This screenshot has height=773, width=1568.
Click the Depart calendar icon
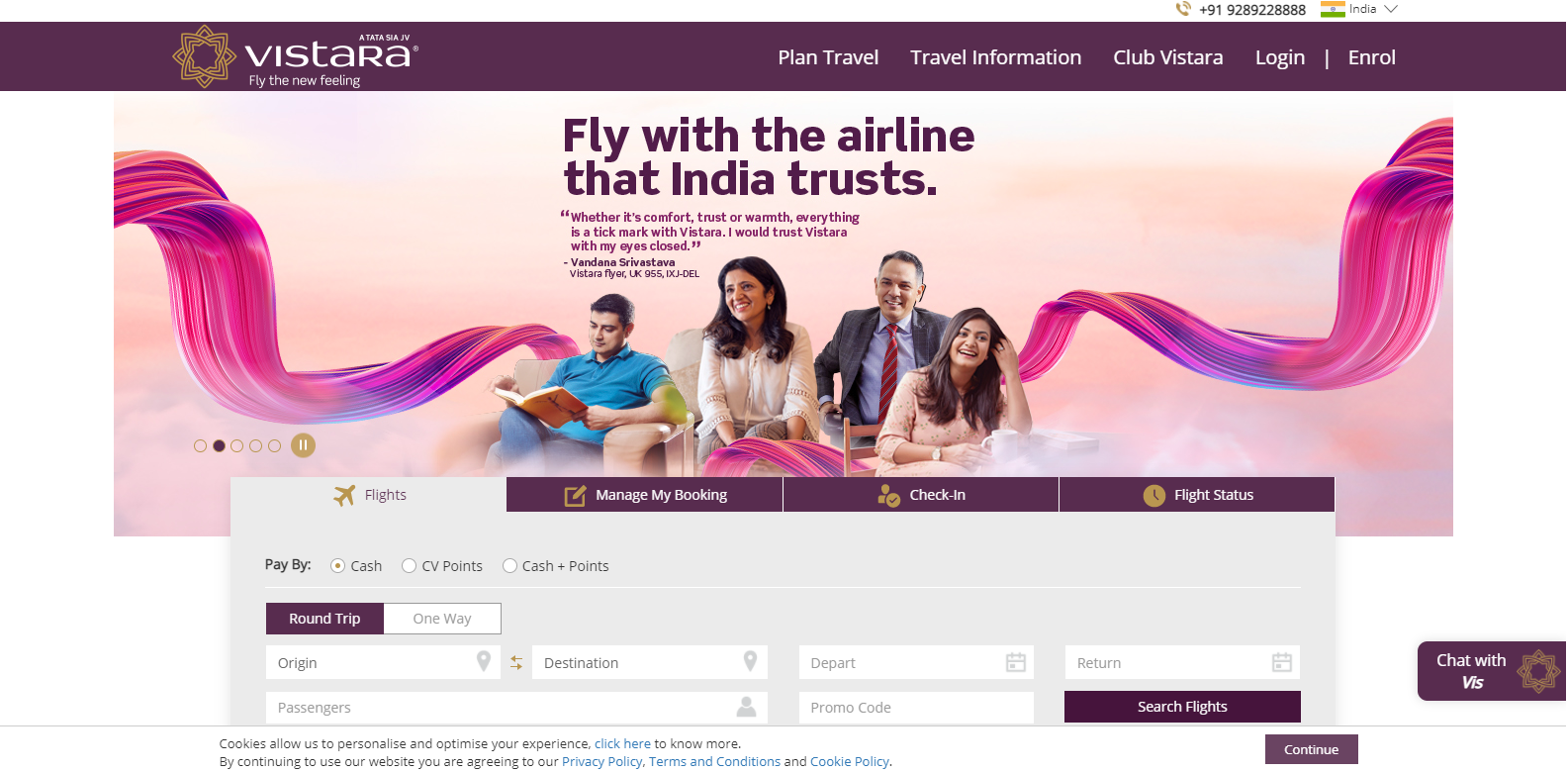[x=1015, y=662]
